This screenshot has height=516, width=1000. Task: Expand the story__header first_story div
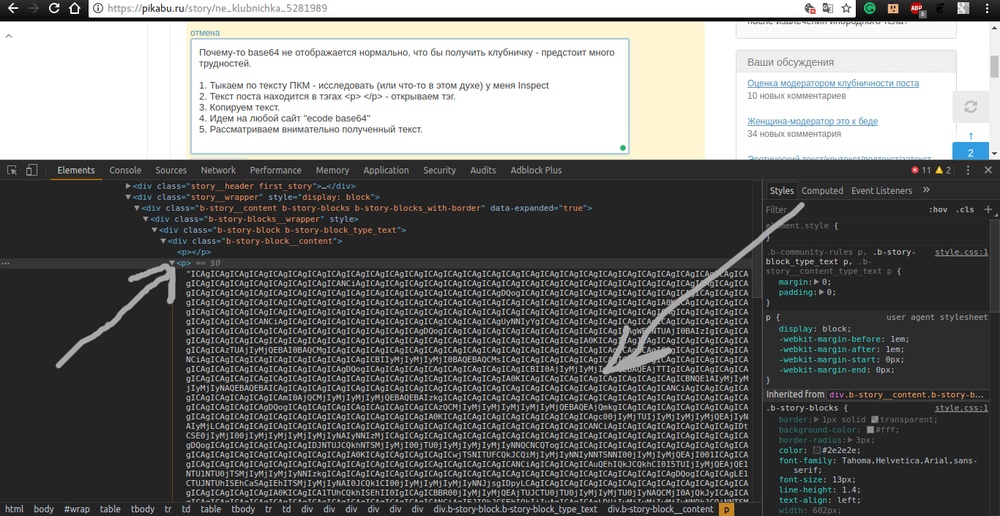click(128, 186)
